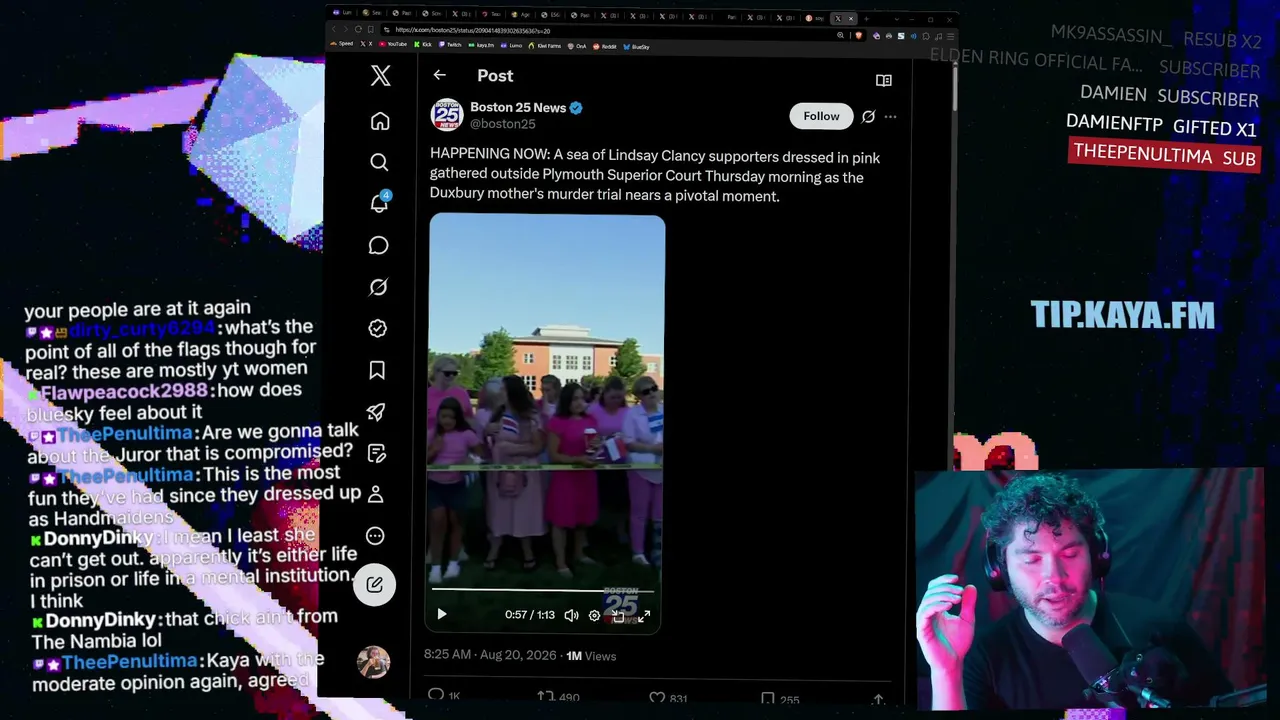Reply to the post via speech-bubble icon
This screenshot has width=1280, height=720.
tap(436, 695)
